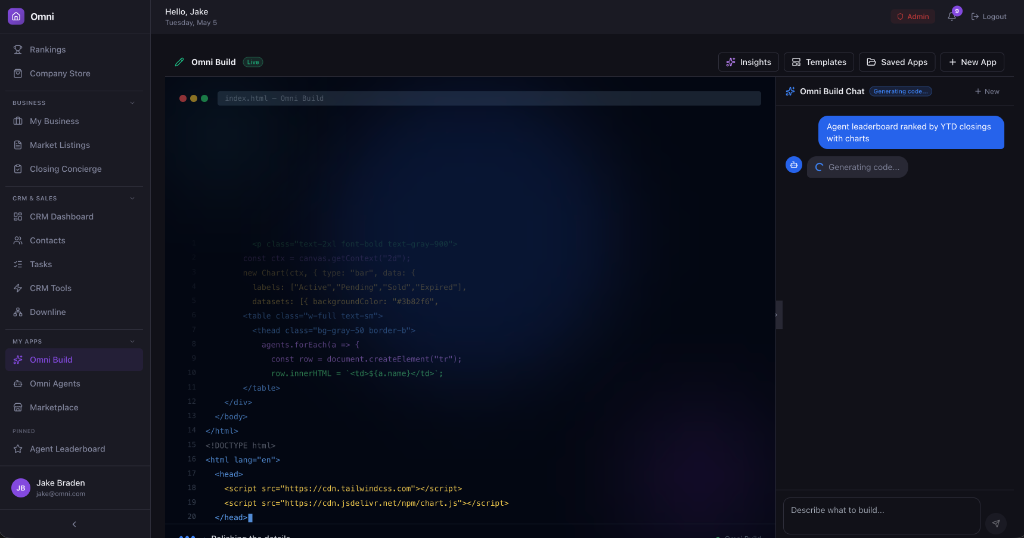1024x538 pixels.
Task: Click CRM Dashboard grid icon
Action: click(x=18, y=216)
